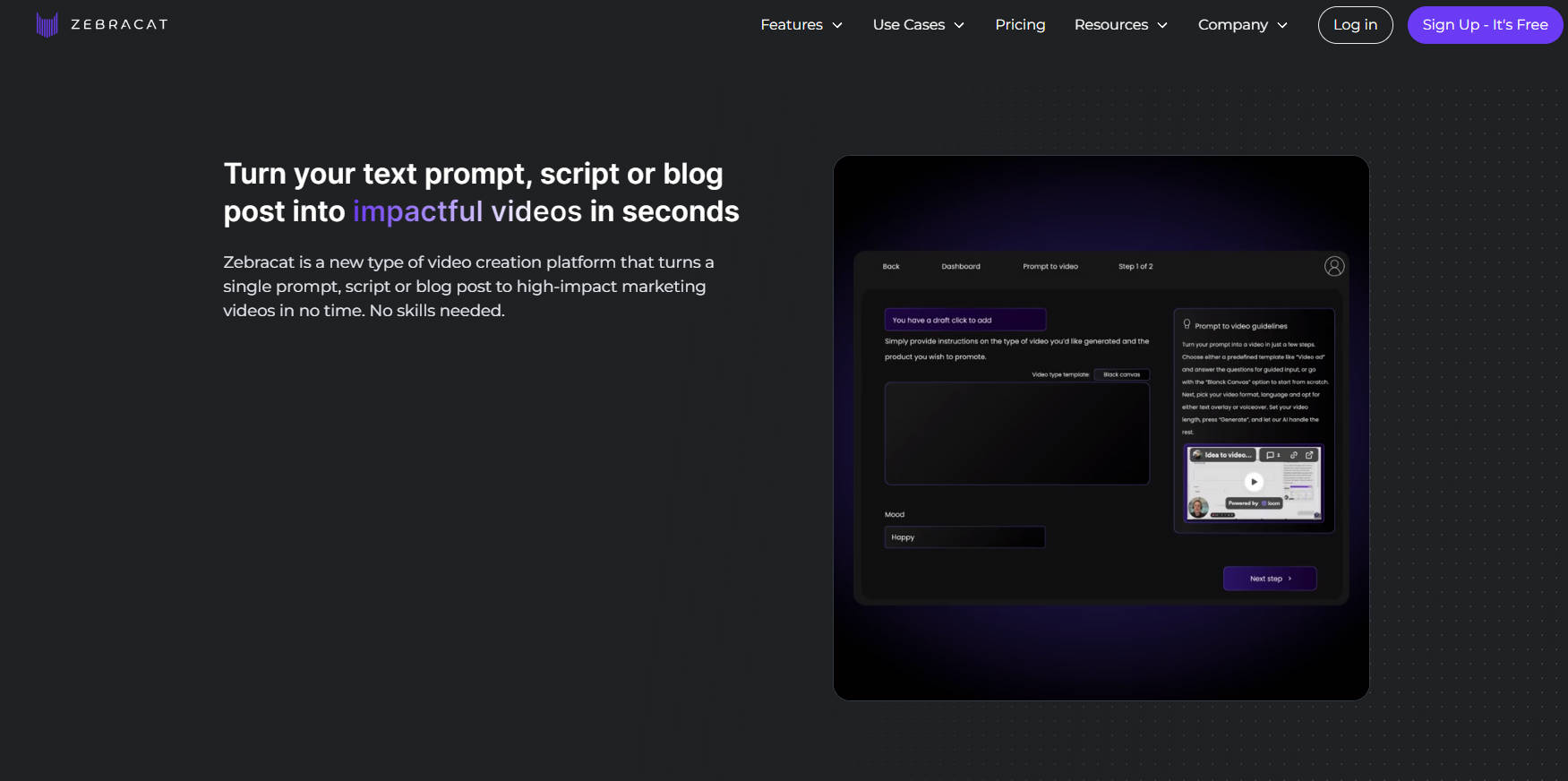The width and height of the screenshot is (1568, 781).
Task: Click the lightbulb icon beside guidelines title
Action: [1187, 324]
